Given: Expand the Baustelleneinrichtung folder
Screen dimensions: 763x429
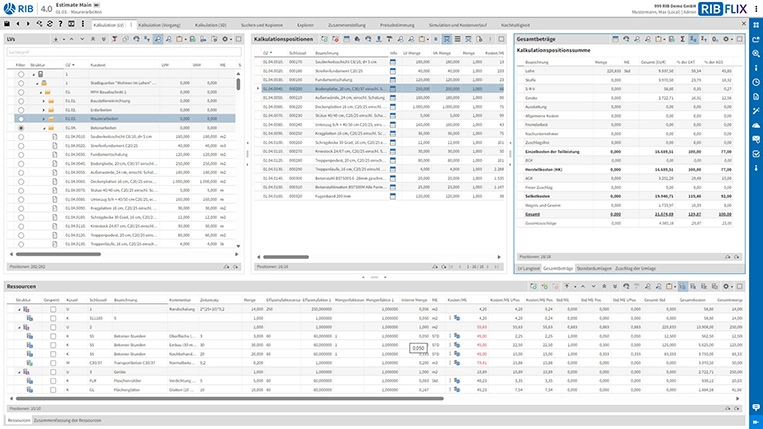Looking at the screenshot, I should tap(44, 101).
